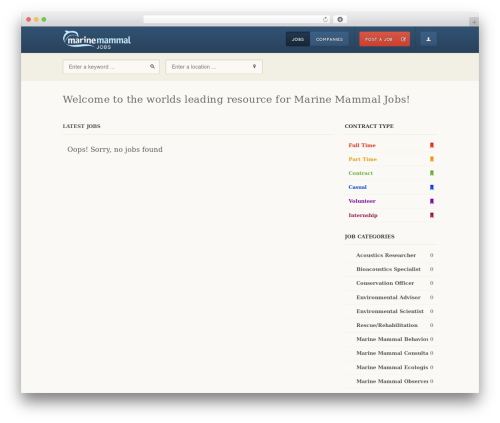Filter by Volunteer contract type
This screenshot has width=500, height=423.
click(362, 201)
